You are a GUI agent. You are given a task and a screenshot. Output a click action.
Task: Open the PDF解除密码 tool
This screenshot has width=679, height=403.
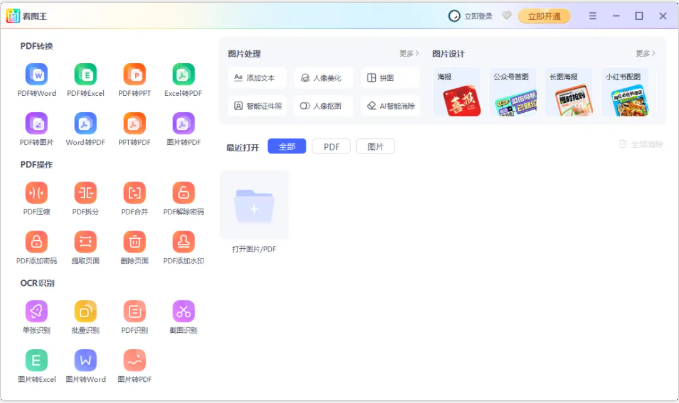click(183, 199)
